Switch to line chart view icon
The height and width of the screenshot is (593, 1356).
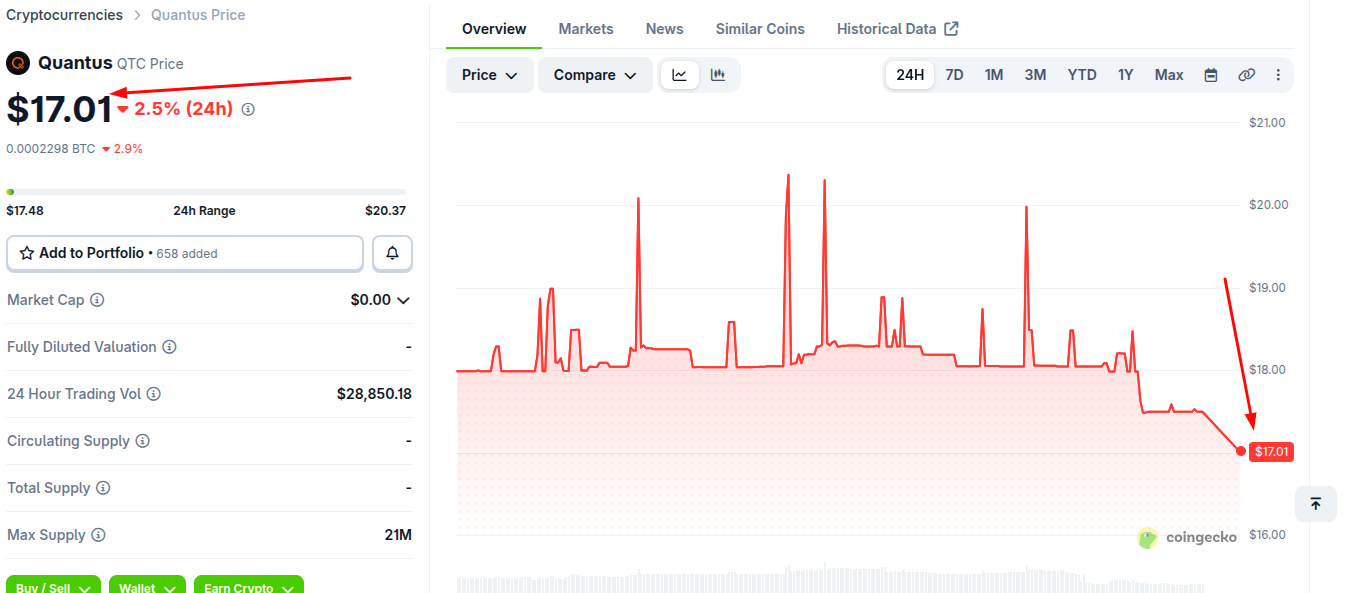[x=680, y=75]
